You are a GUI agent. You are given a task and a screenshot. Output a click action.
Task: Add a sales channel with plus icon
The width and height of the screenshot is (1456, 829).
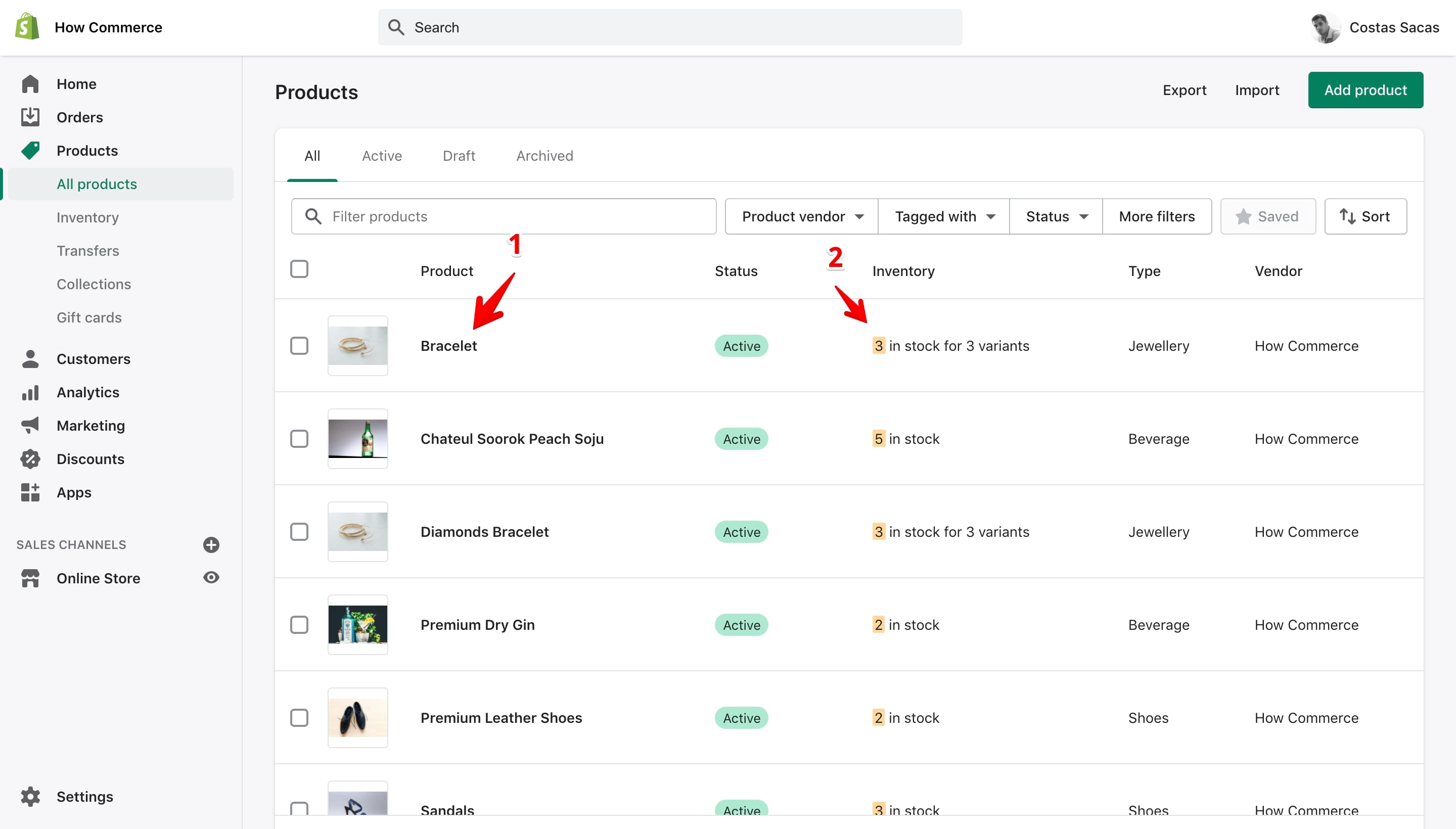pos(211,545)
